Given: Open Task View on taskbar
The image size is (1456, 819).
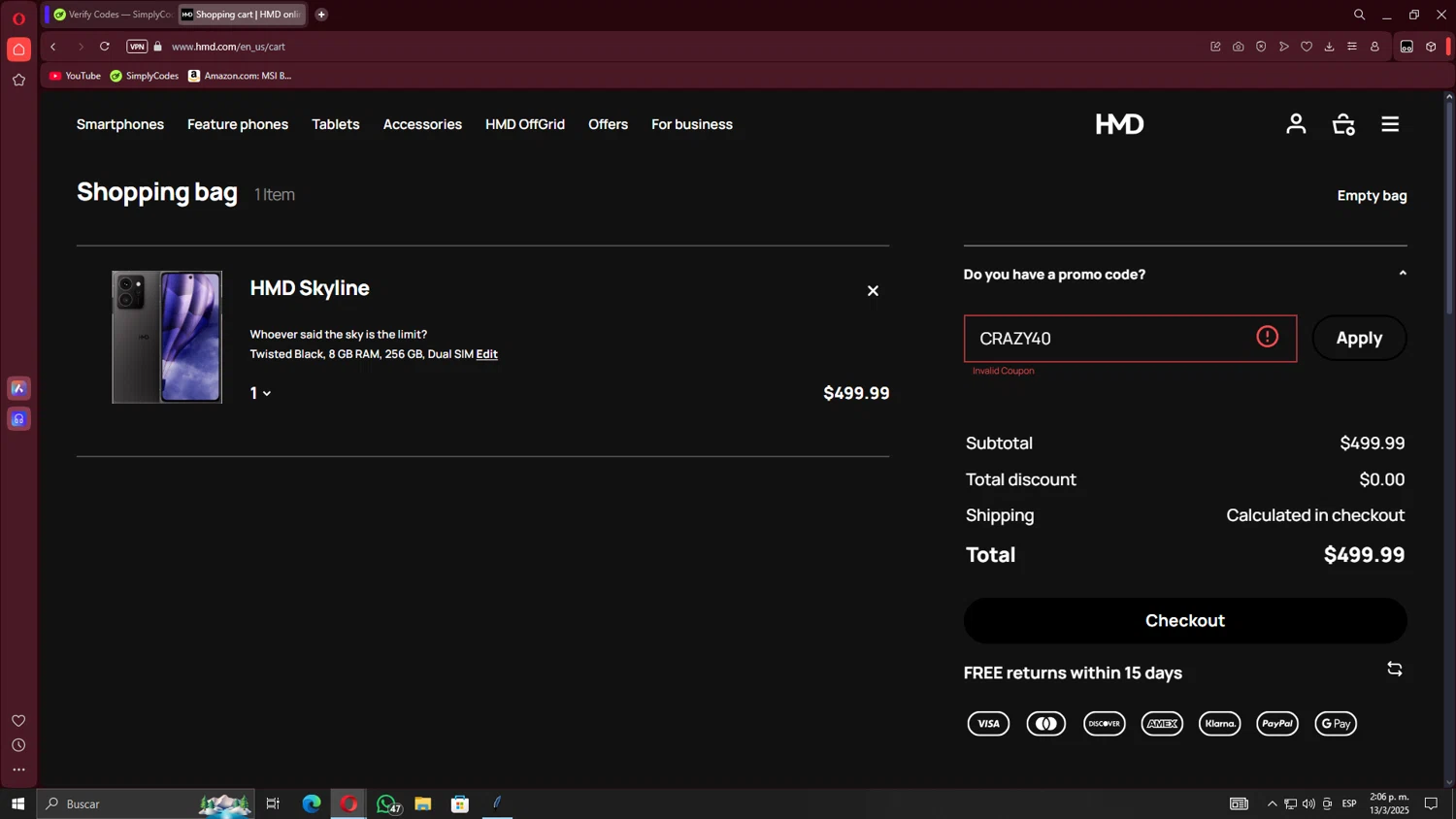Looking at the screenshot, I should pyautogui.click(x=273, y=803).
